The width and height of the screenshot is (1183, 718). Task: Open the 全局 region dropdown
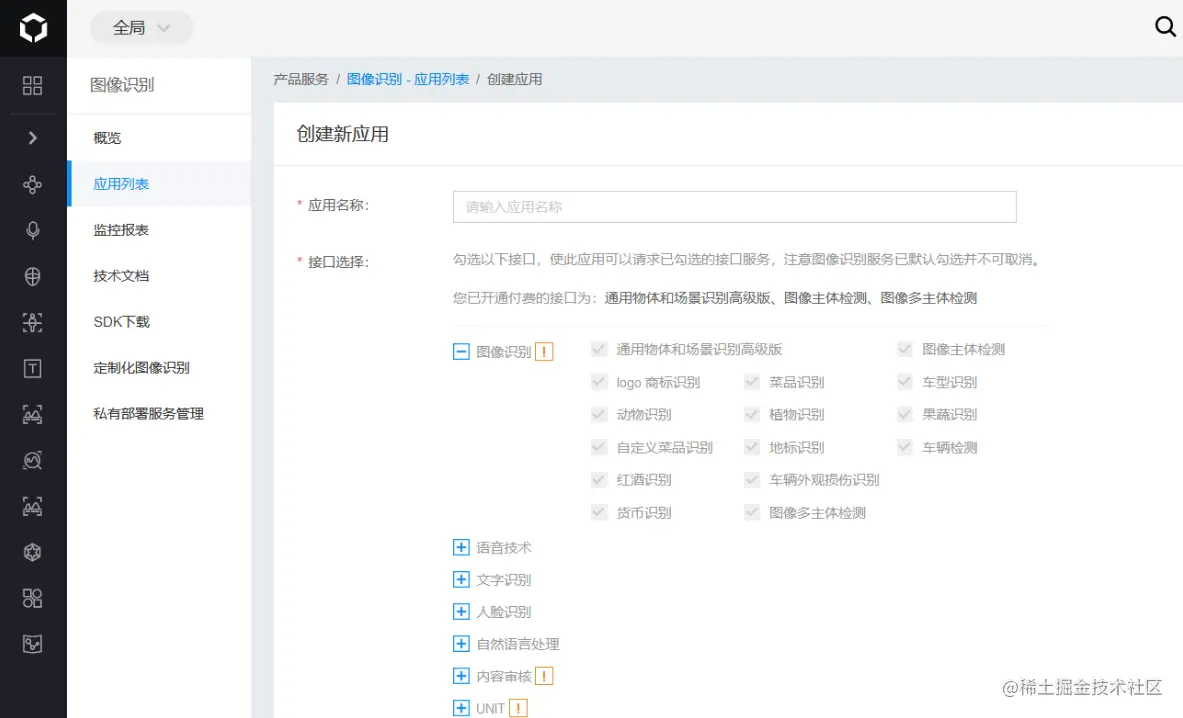(141, 28)
